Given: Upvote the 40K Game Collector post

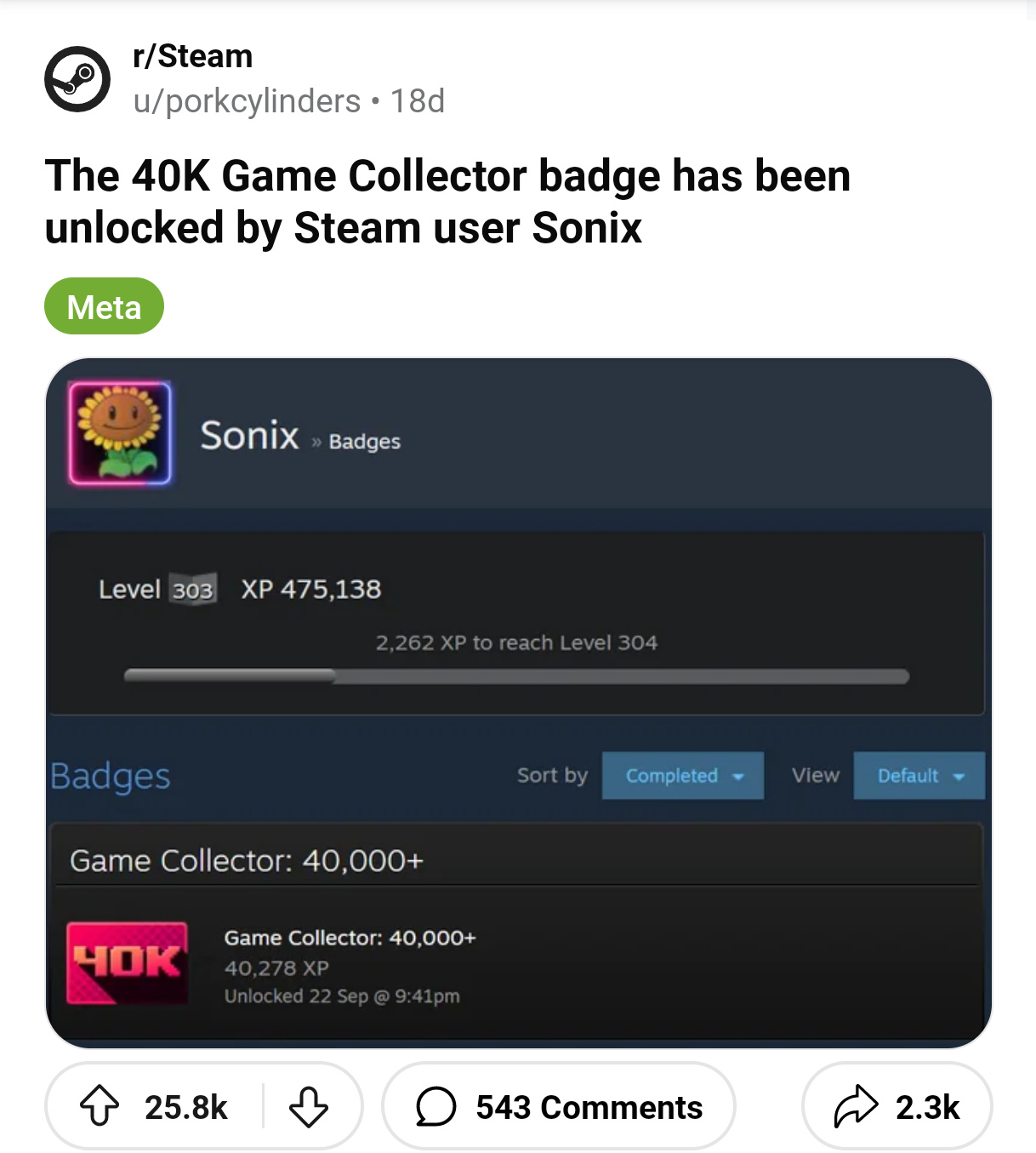Looking at the screenshot, I should 100,1106.
